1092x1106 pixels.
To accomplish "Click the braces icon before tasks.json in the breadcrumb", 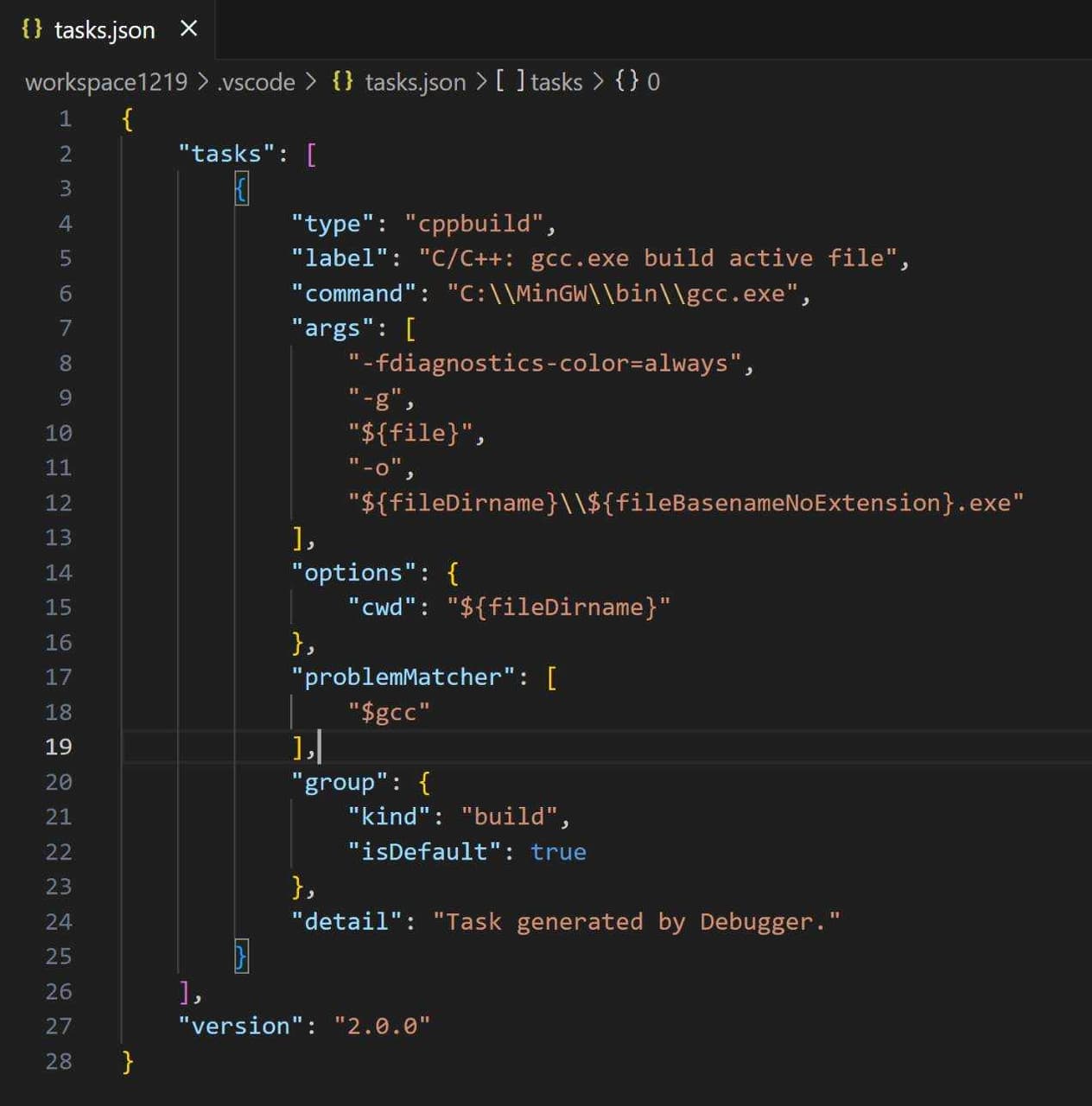I will pos(342,81).
